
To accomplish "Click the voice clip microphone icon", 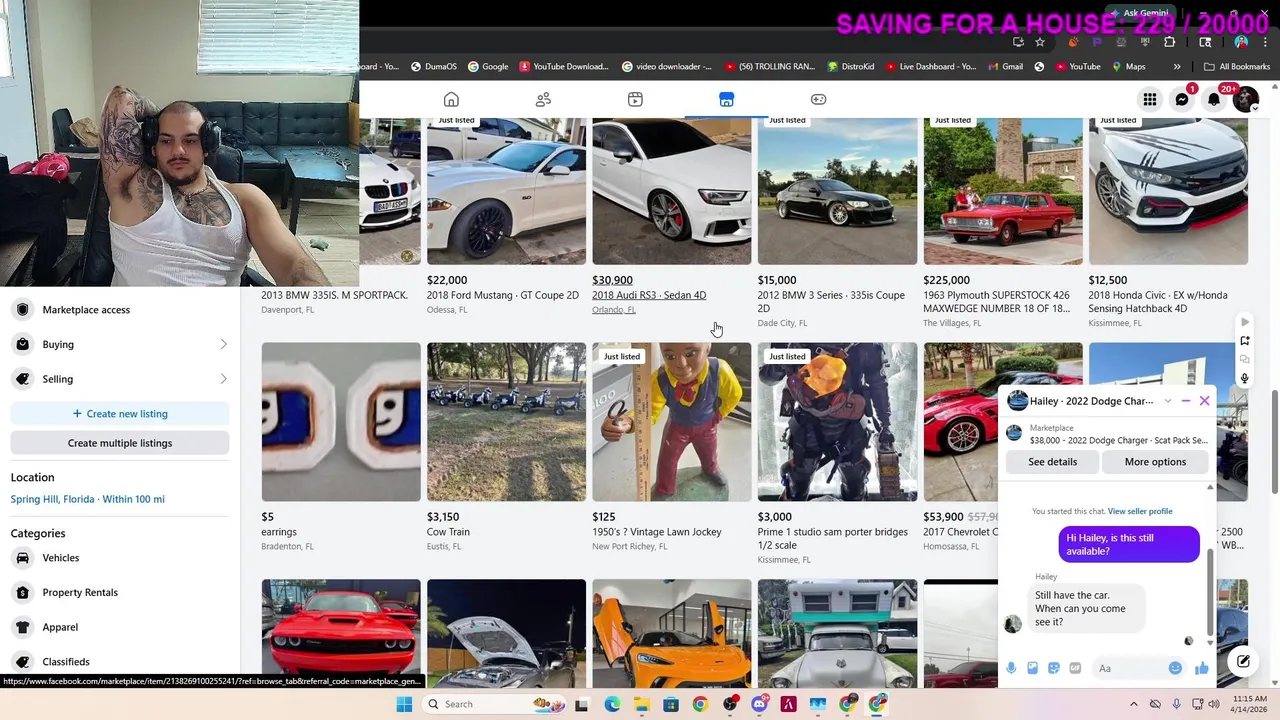I will point(1012,668).
